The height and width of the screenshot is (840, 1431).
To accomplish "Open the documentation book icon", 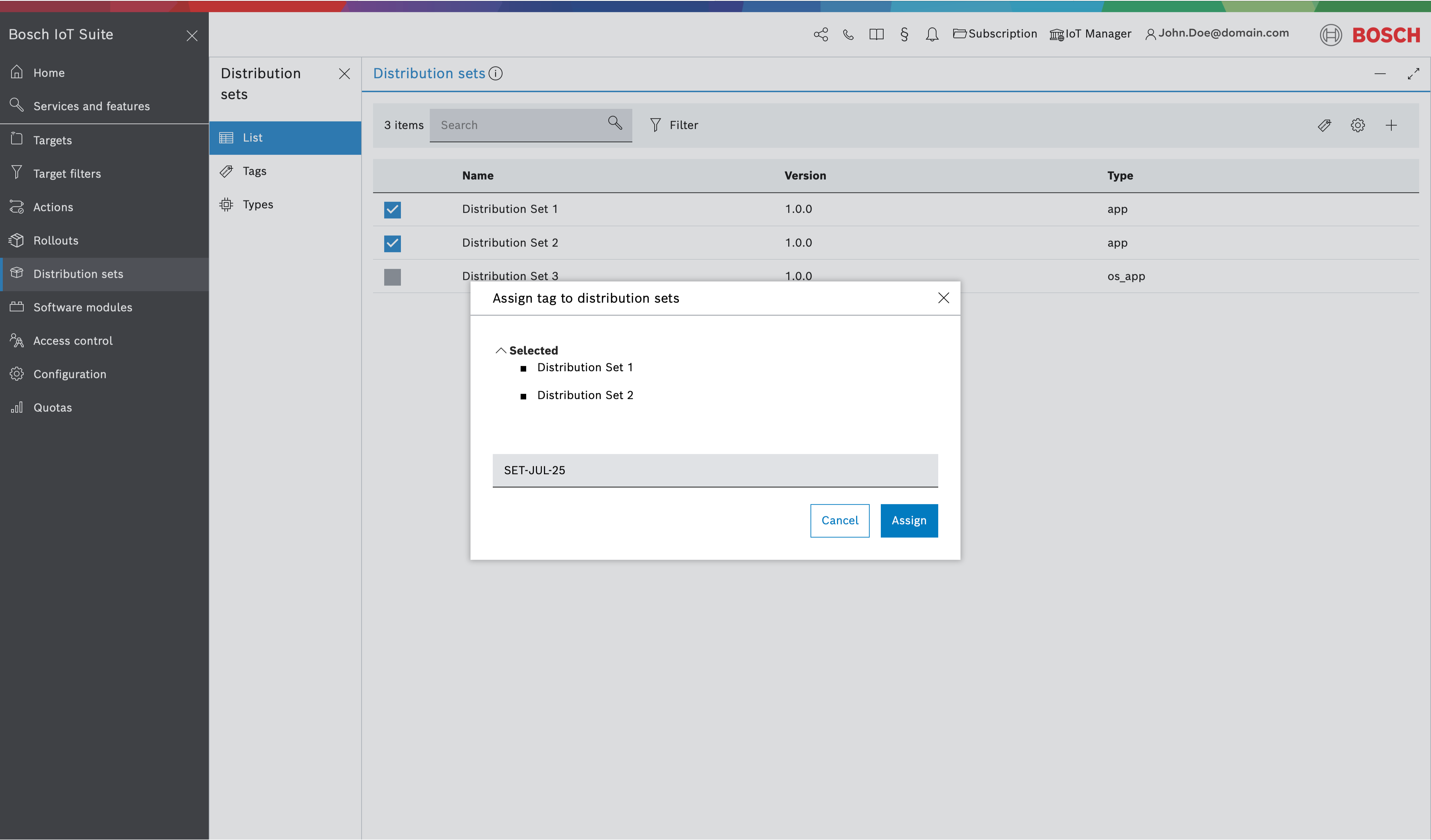I will (x=876, y=34).
